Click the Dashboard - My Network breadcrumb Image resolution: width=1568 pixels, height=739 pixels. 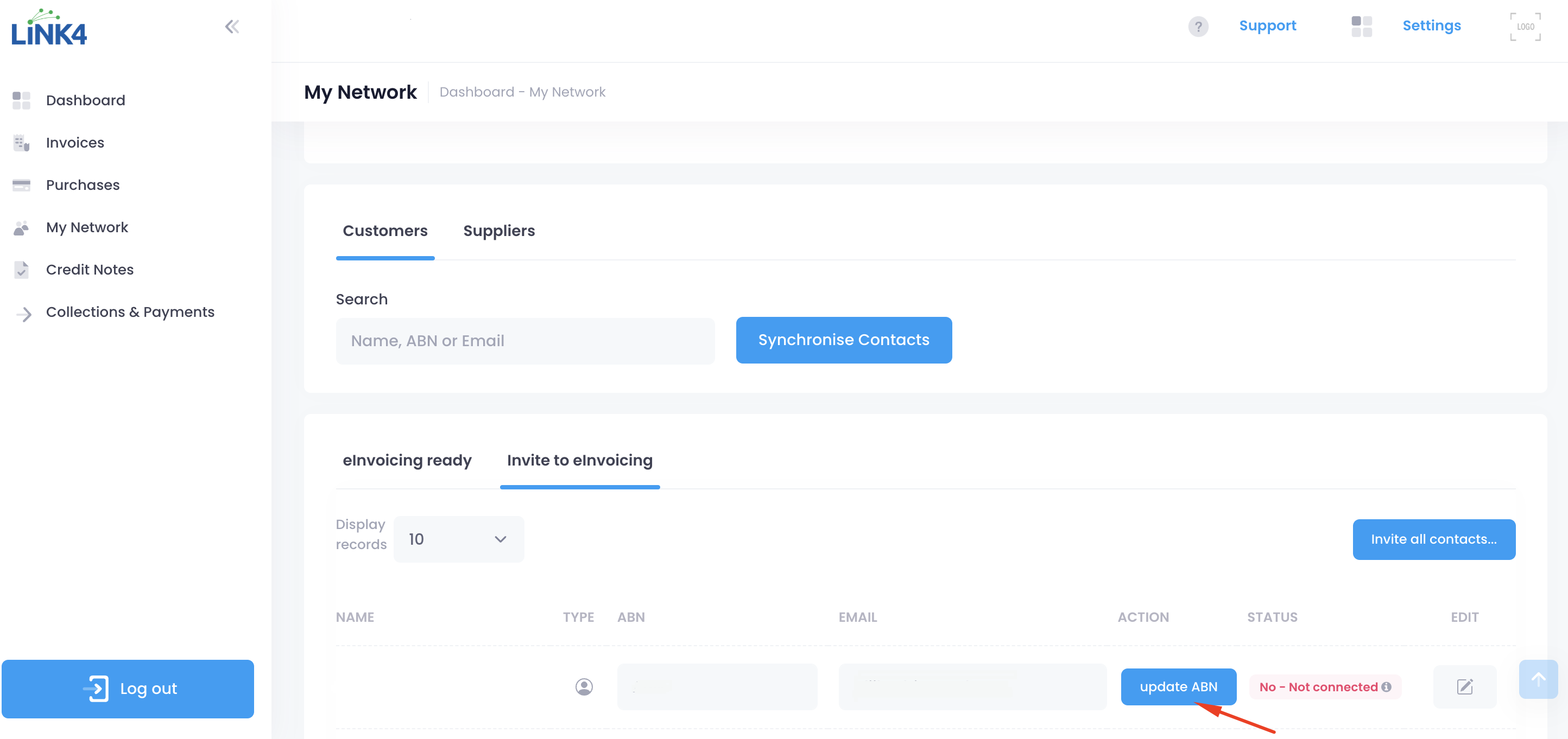(522, 92)
